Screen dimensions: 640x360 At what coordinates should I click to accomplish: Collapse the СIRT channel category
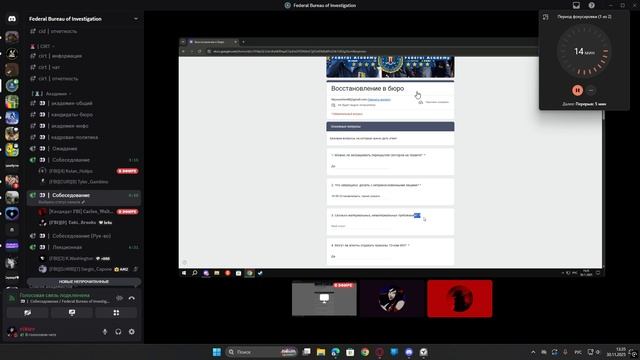click(43, 46)
